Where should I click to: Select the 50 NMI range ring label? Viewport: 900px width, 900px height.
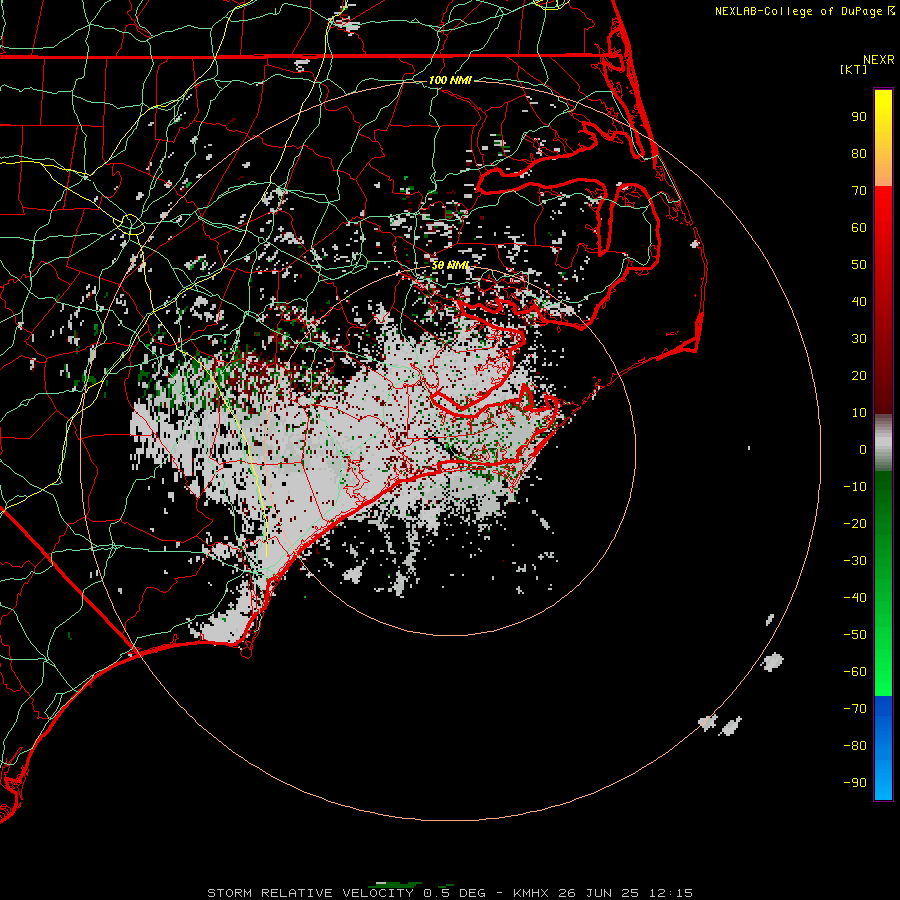click(450, 265)
